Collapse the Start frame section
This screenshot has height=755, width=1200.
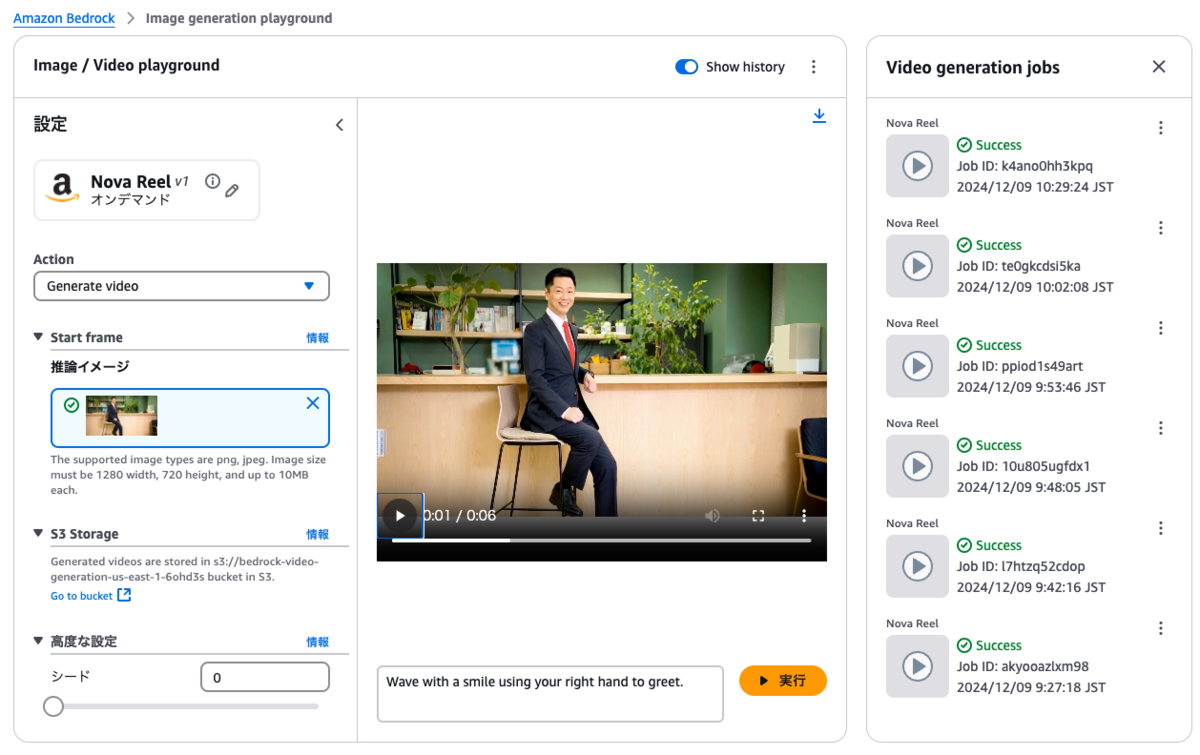click(38, 337)
